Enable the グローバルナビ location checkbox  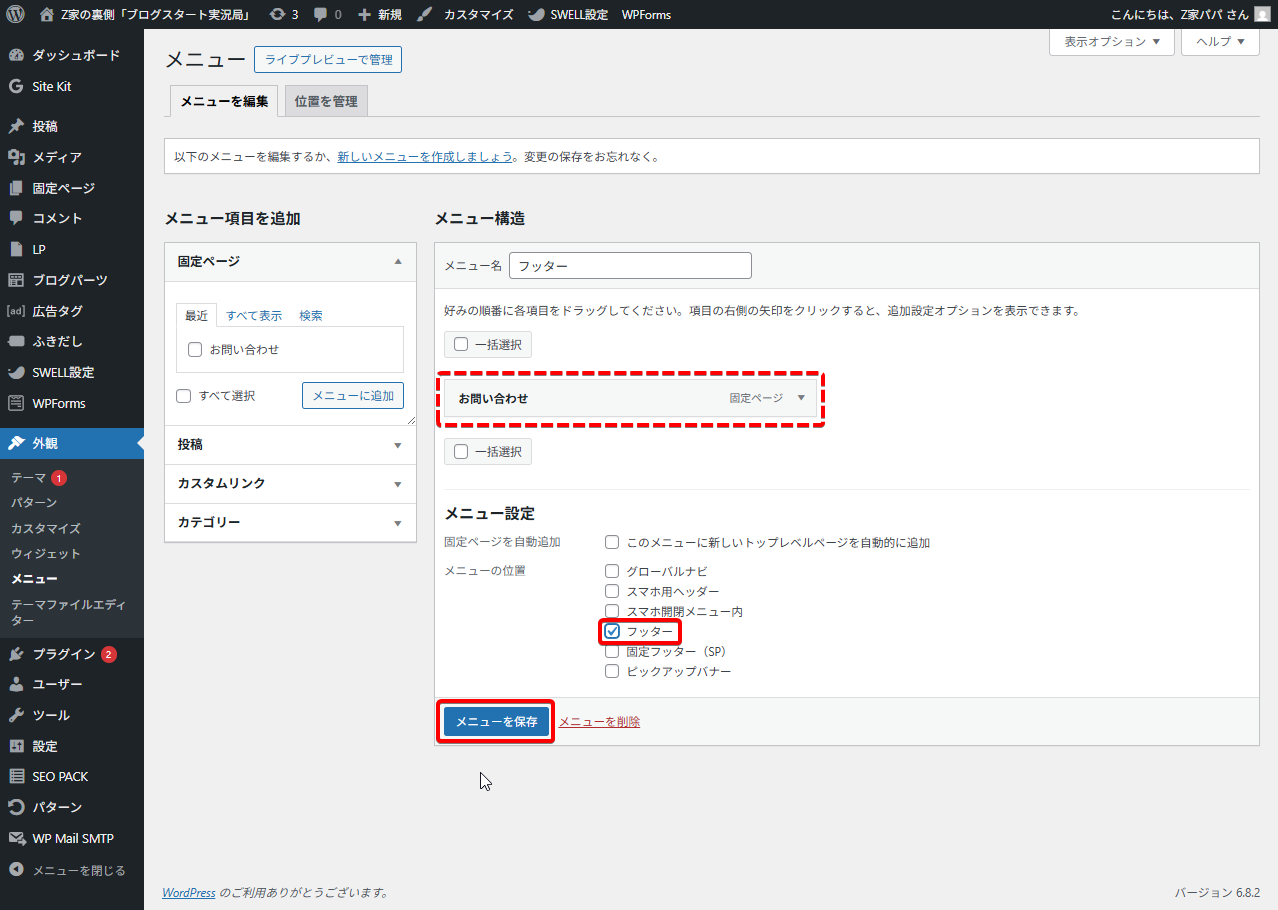click(x=613, y=572)
